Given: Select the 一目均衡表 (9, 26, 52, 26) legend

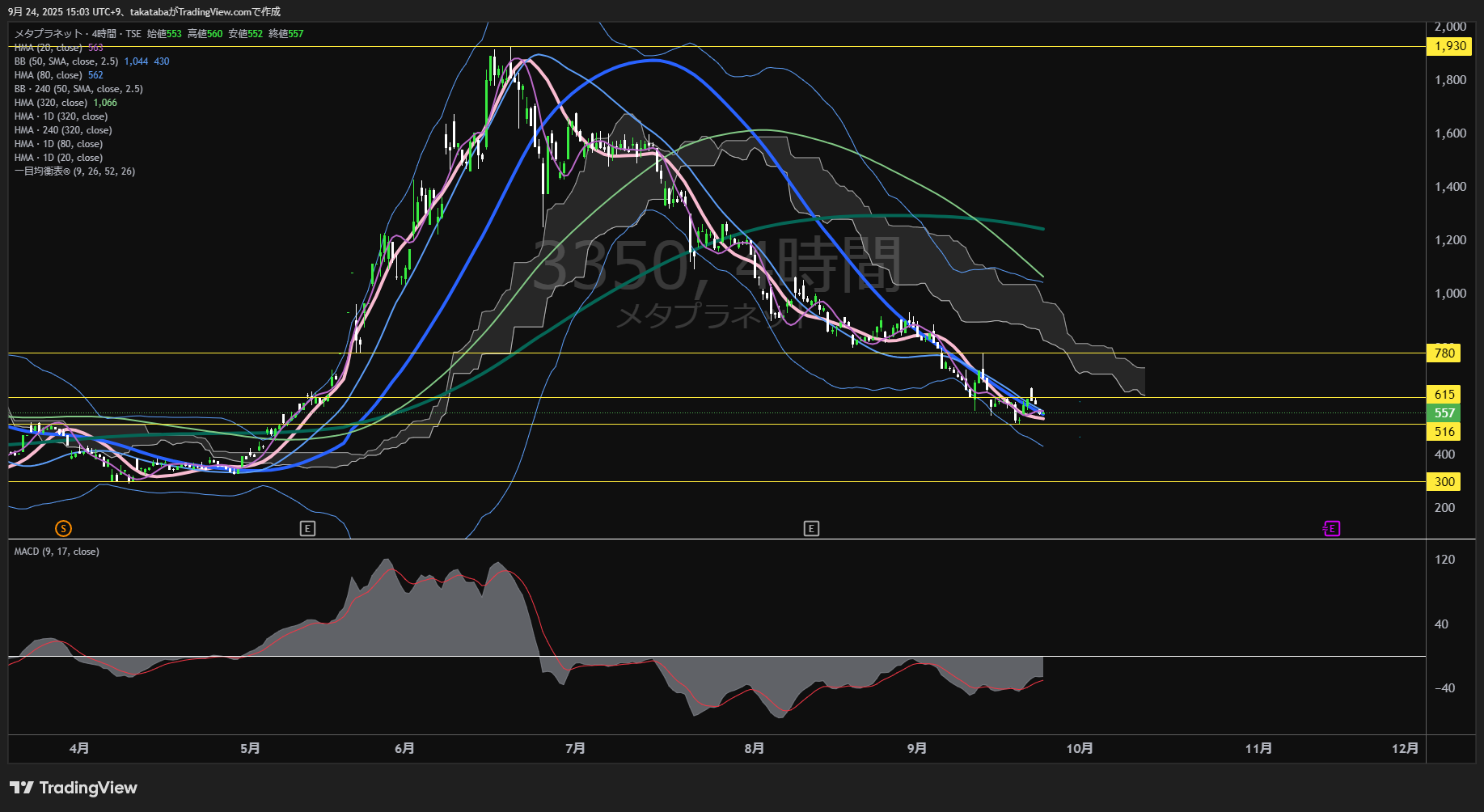Looking at the screenshot, I should click(x=74, y=171).
